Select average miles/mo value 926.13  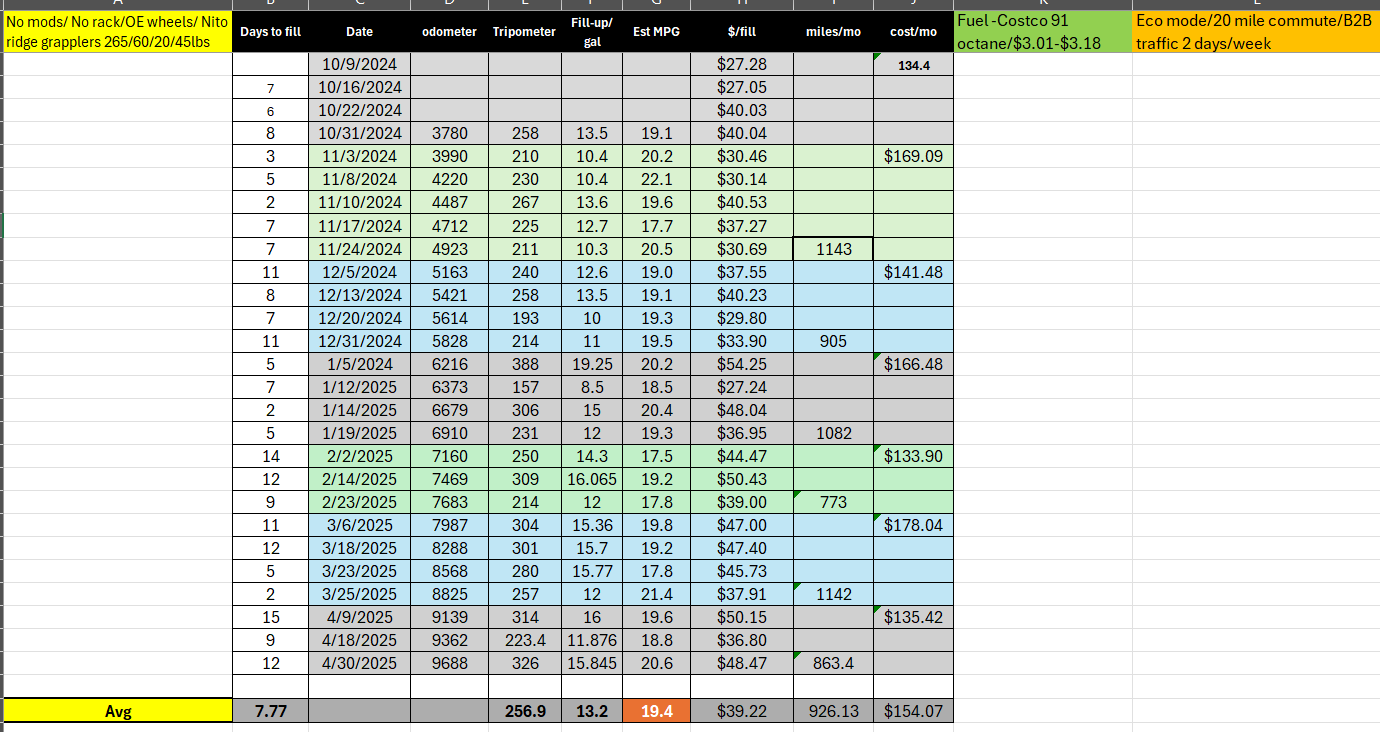point(833,711)
